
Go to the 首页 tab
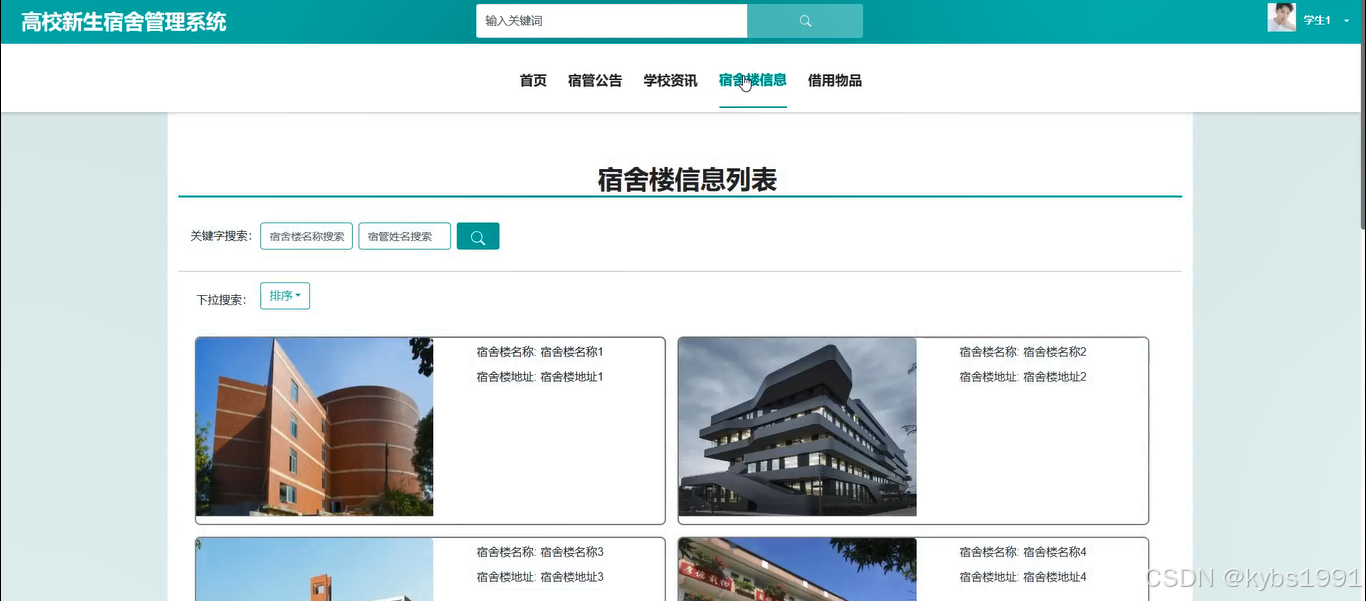pyautogui.click(x=533, y=80)
